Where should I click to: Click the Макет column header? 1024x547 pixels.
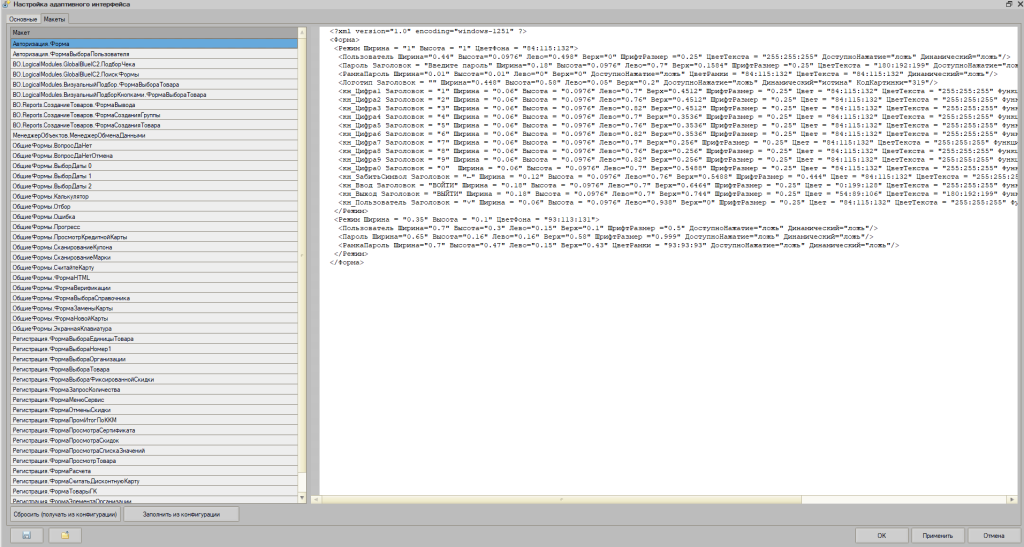[x=150, y=33]
